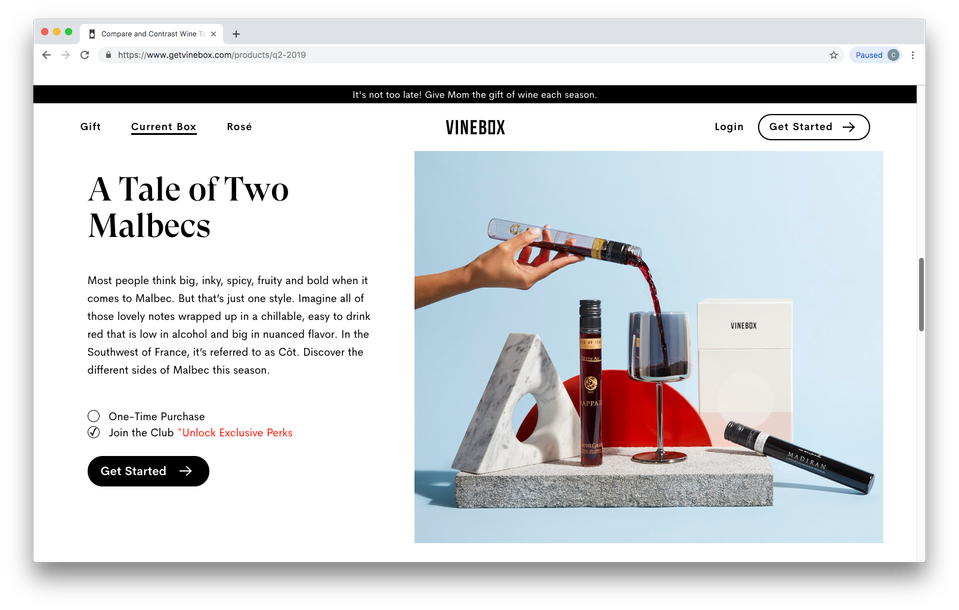Click the outlined Get Started header button
This screenshot has width=959, height=610.
click(813, 127)
